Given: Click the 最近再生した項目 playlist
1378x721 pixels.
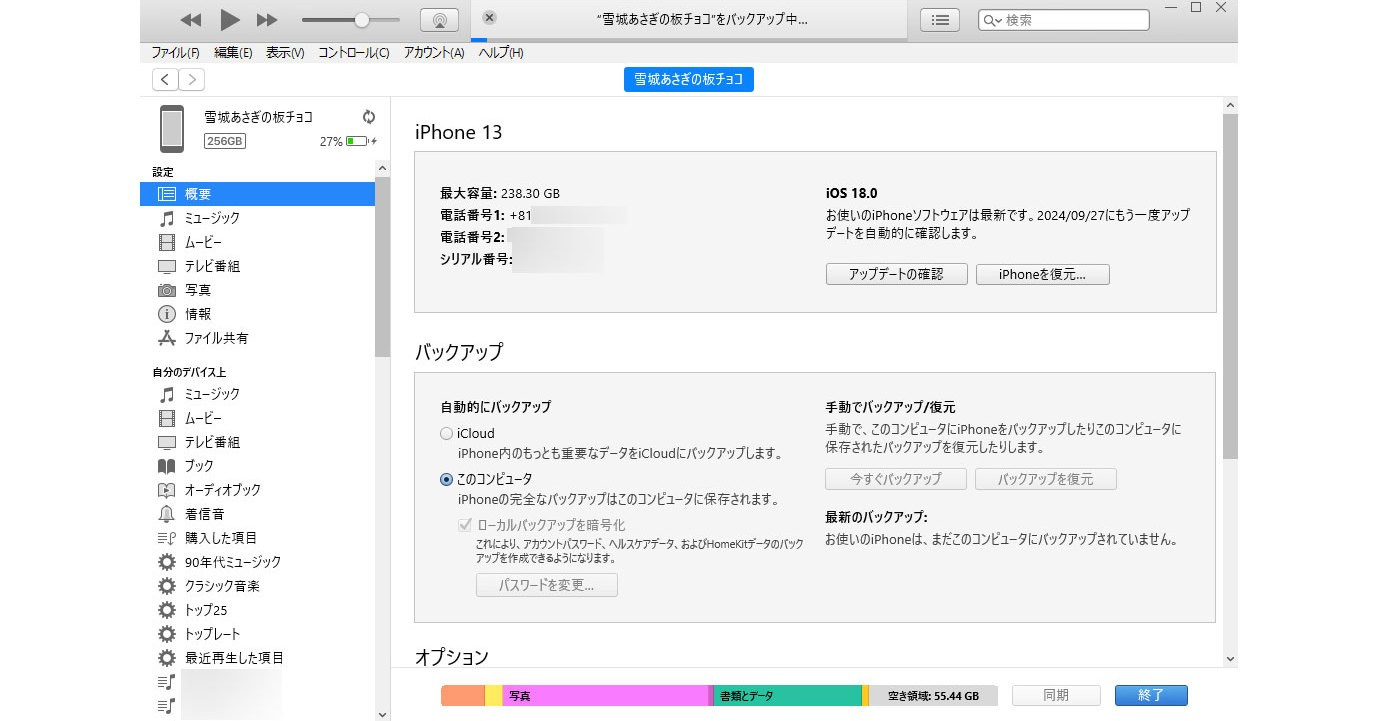Looking at the screenshot, I should click(x=227, y=657).
